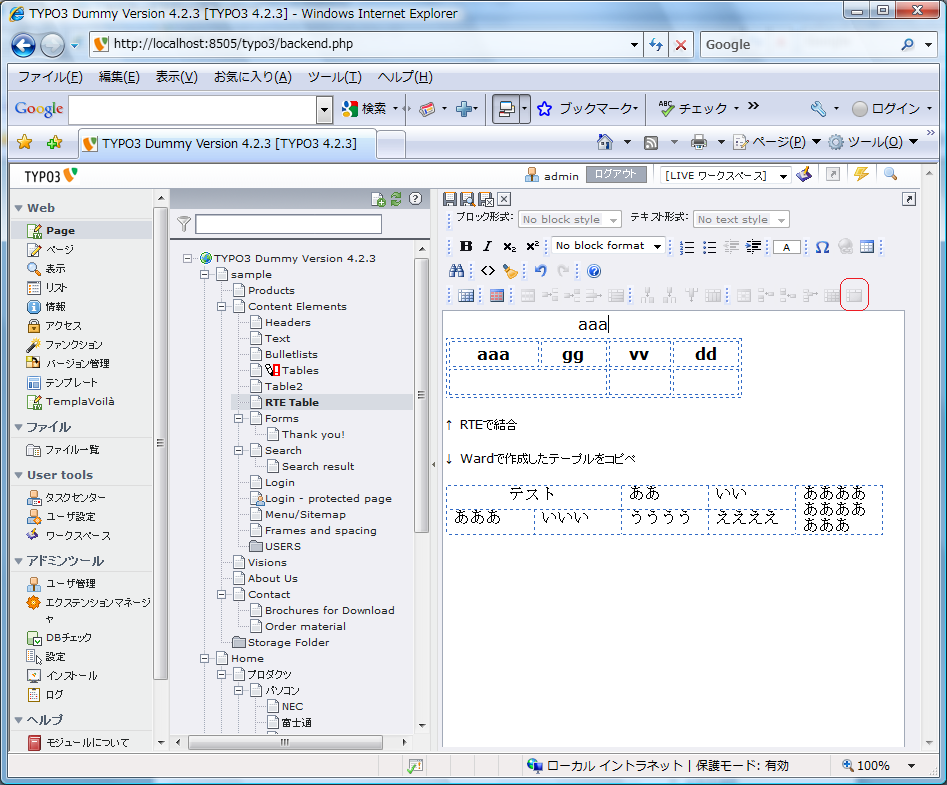Save the document with the floppy icon
The height and width of the screenshot is (785, 947).
click(x=449, y=199)
